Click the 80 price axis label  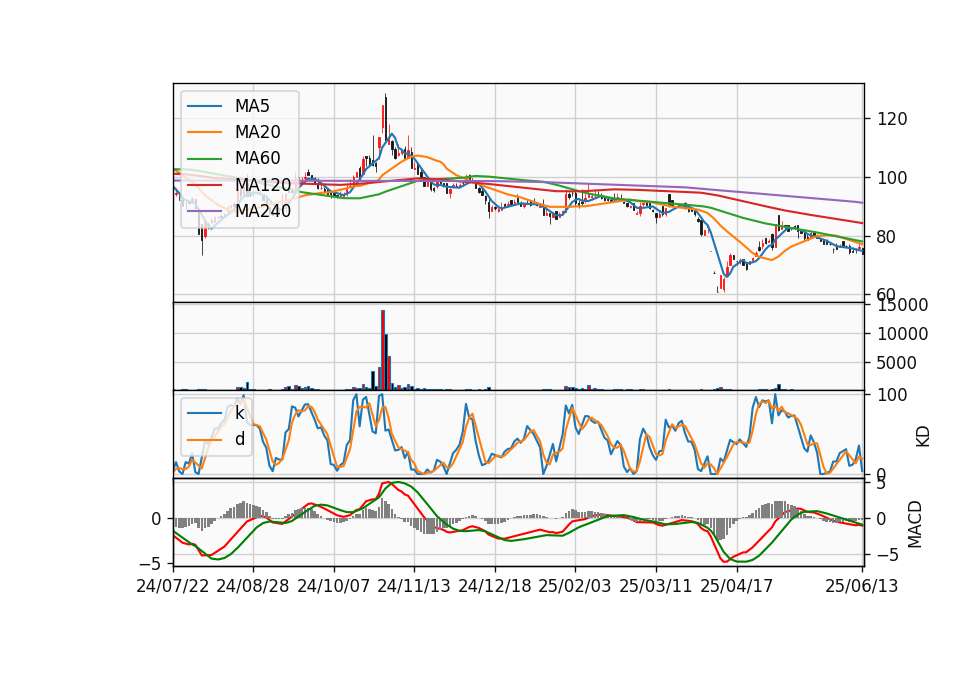pos(887,237)
